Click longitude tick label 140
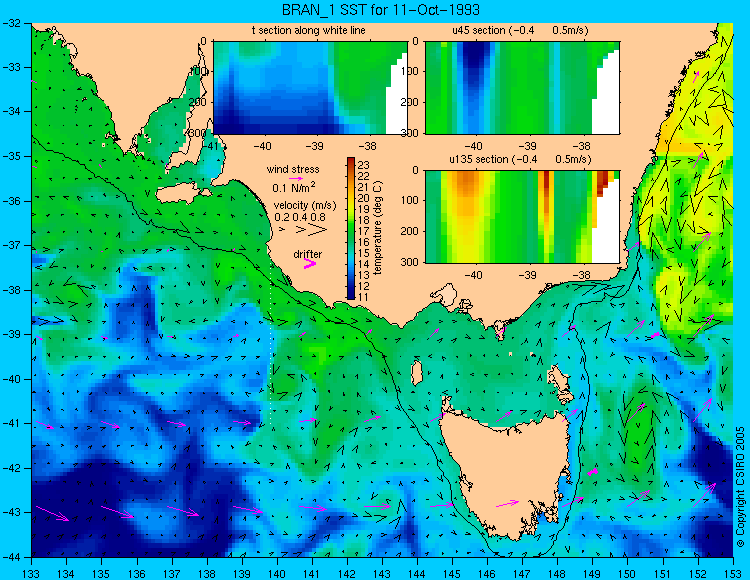Screen dimensions: 750x580 277,573
